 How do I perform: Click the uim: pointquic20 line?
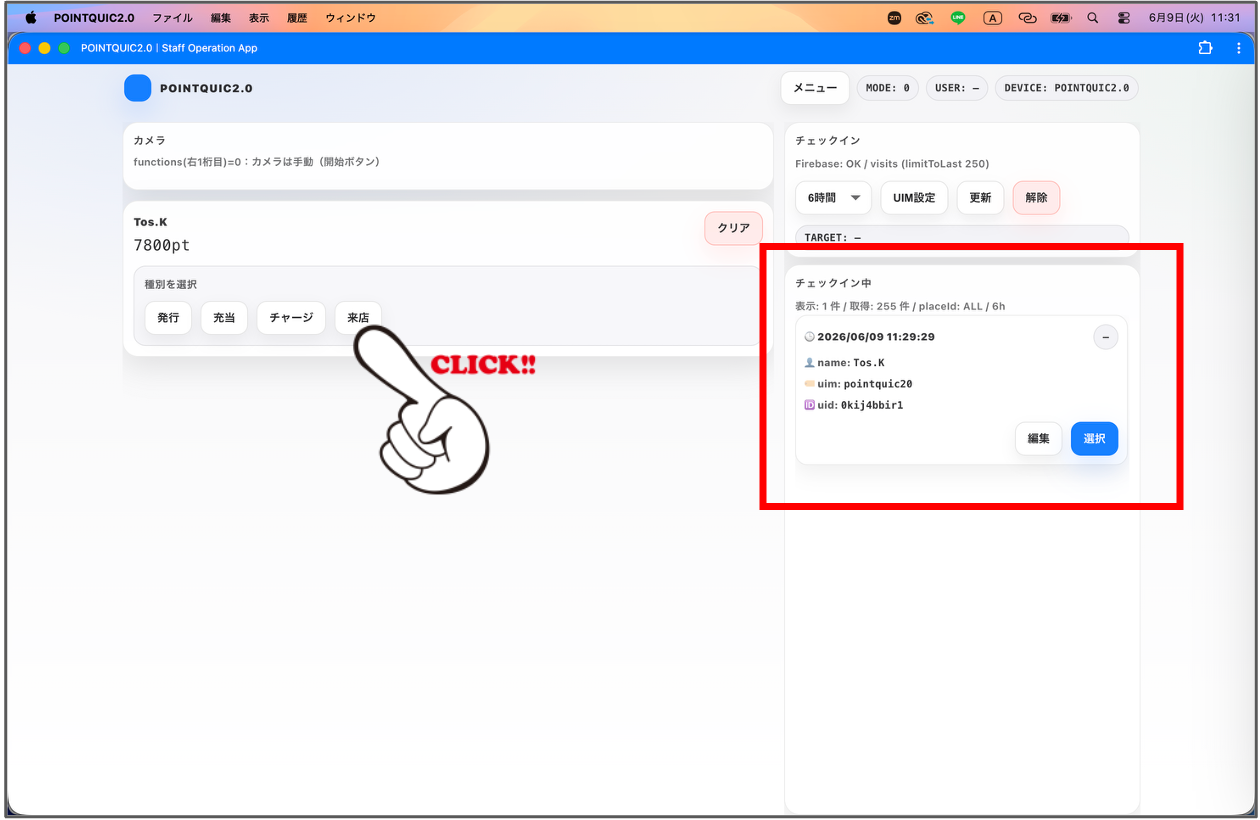coord(858,384)
